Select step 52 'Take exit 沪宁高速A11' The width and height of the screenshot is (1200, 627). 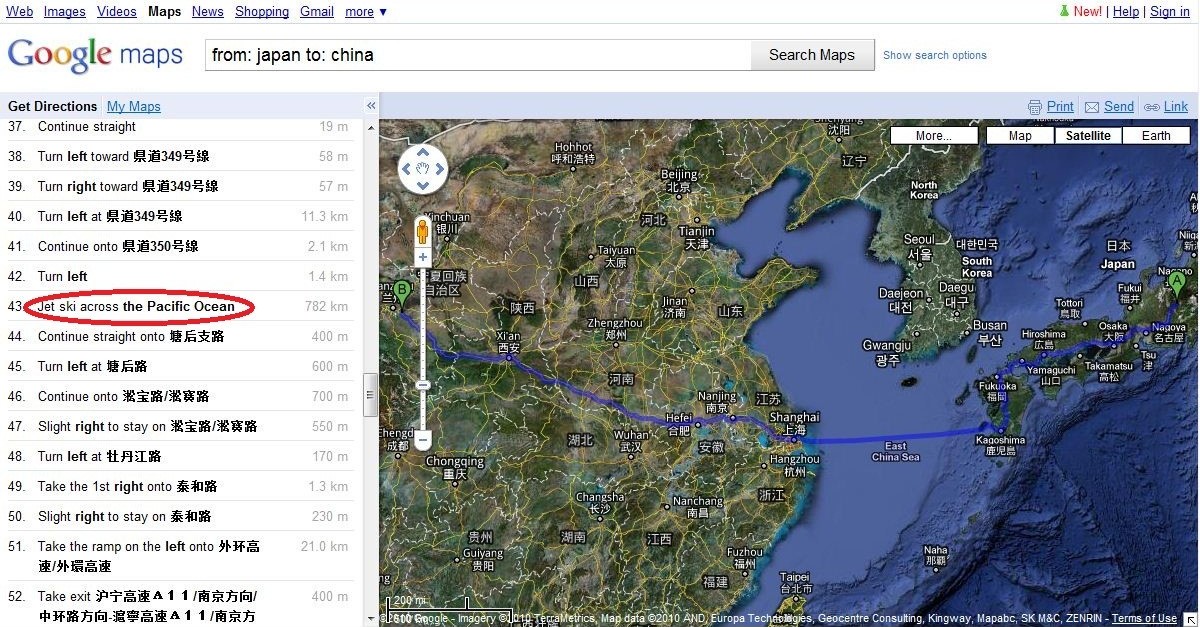179,604
